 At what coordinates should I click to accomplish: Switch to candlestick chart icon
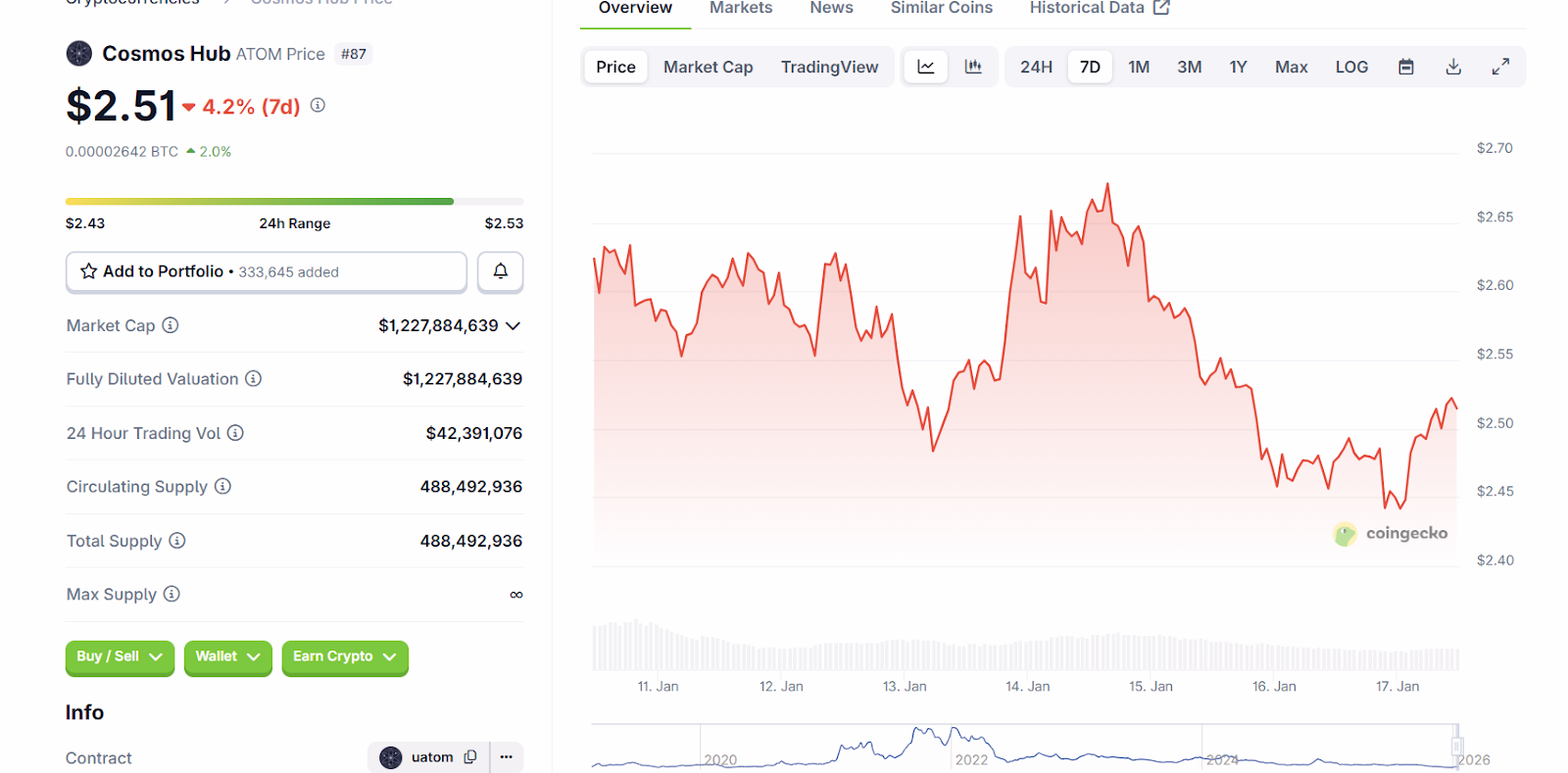pyautogui.click(x=973, y=67)
